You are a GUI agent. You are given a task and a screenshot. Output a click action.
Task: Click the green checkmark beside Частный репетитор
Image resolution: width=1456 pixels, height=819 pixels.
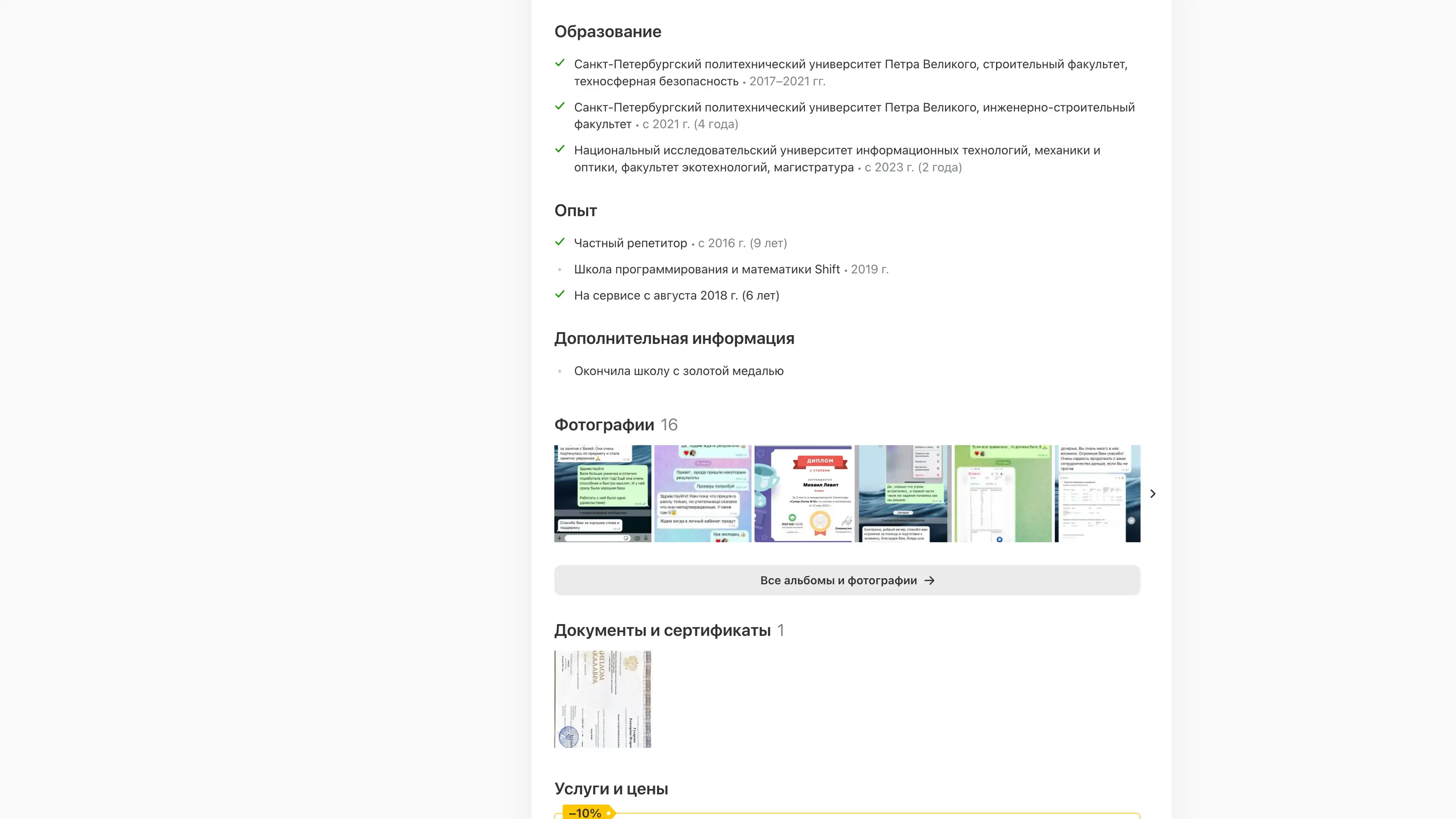point(560,242)
